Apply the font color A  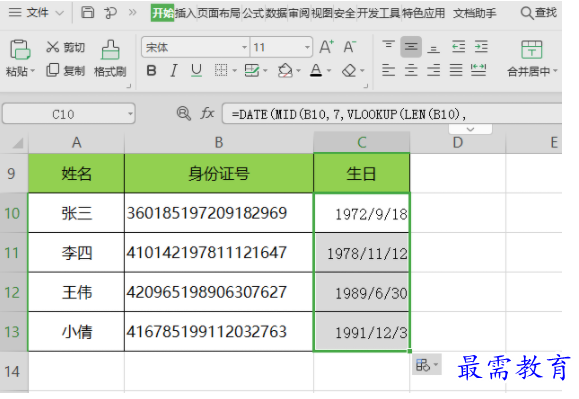[x=316, y=70]
